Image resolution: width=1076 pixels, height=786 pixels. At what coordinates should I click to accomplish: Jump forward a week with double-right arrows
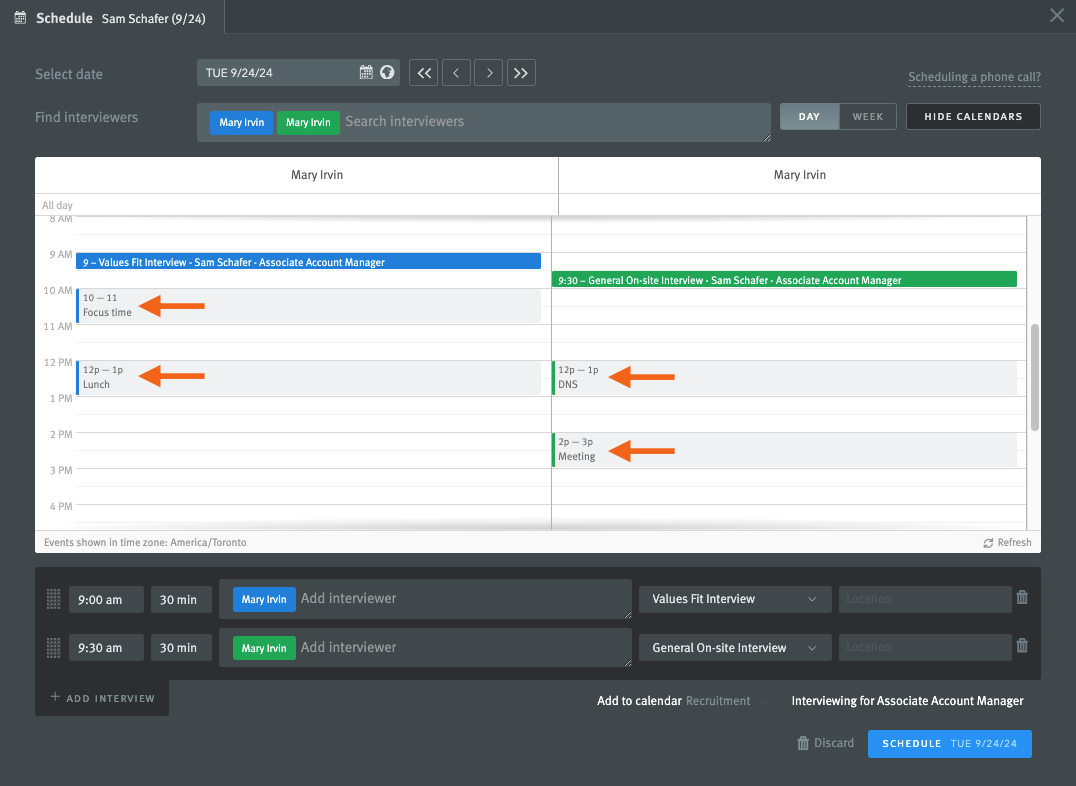coord(521,72)
